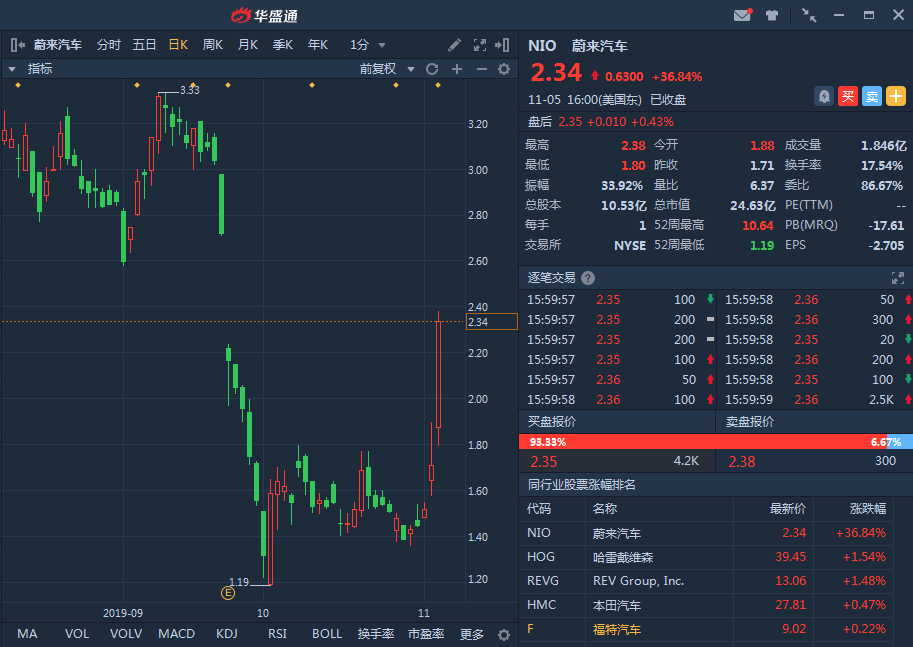Select the 月K monthly chart tab
Image resolution: width=913 pixels, height=647 pixels.
click(248, 45)
